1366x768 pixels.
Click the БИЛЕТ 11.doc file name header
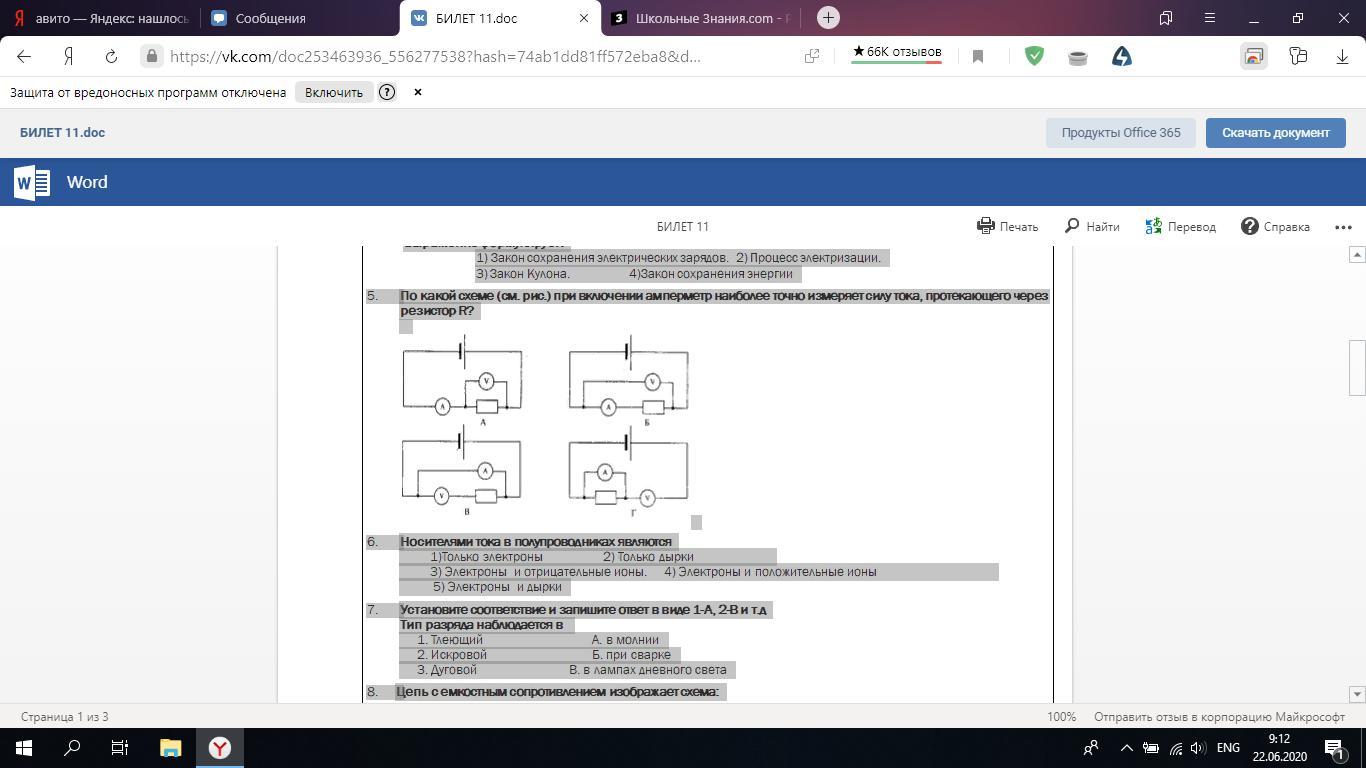click(62, 132)
